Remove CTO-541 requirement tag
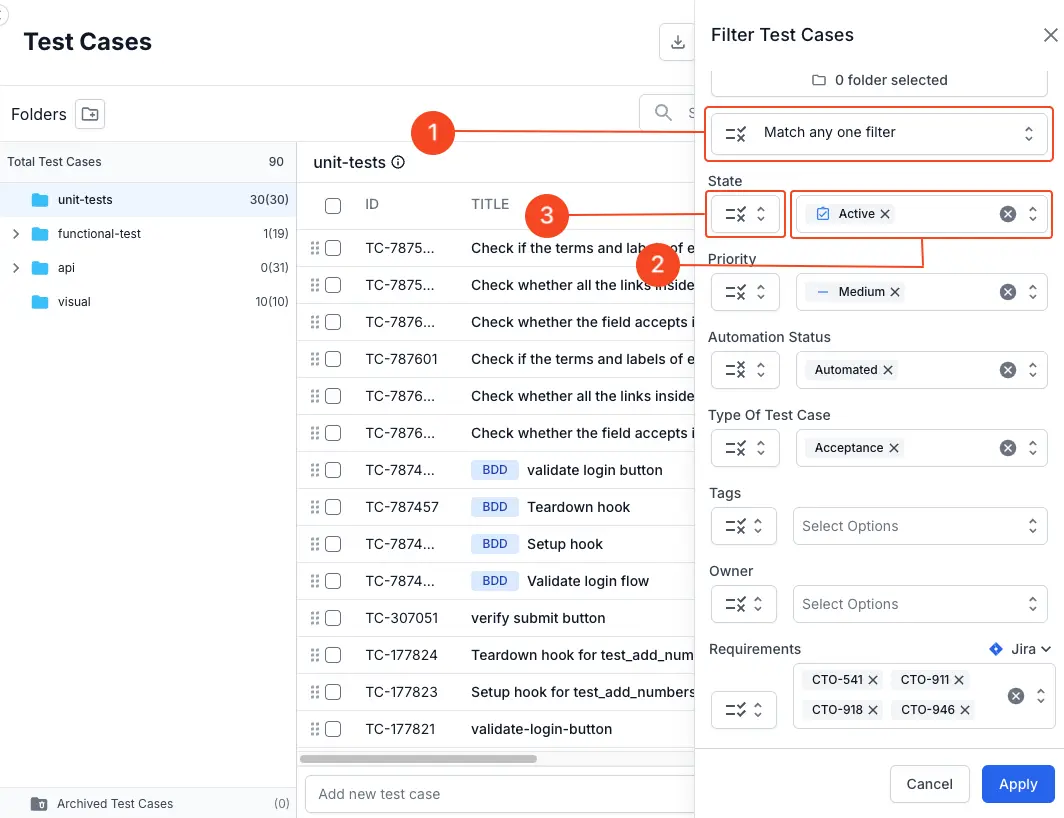 coord(873,680)
